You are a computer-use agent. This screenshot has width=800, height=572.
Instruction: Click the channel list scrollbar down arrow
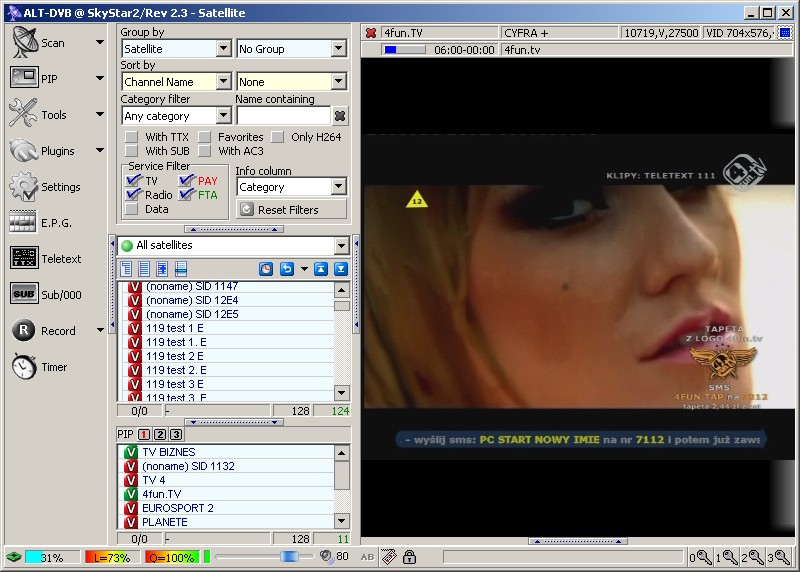341,393
